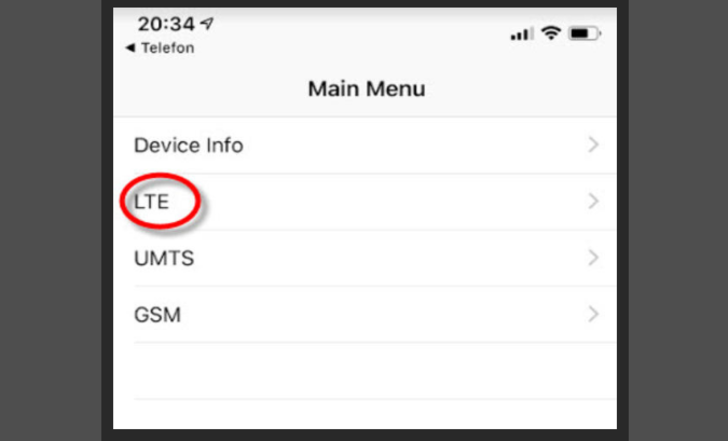Expand GSM via its chevron arrow
Image resolution: width=728 pixels, height=441 pixels.
[x=593, y=314]
